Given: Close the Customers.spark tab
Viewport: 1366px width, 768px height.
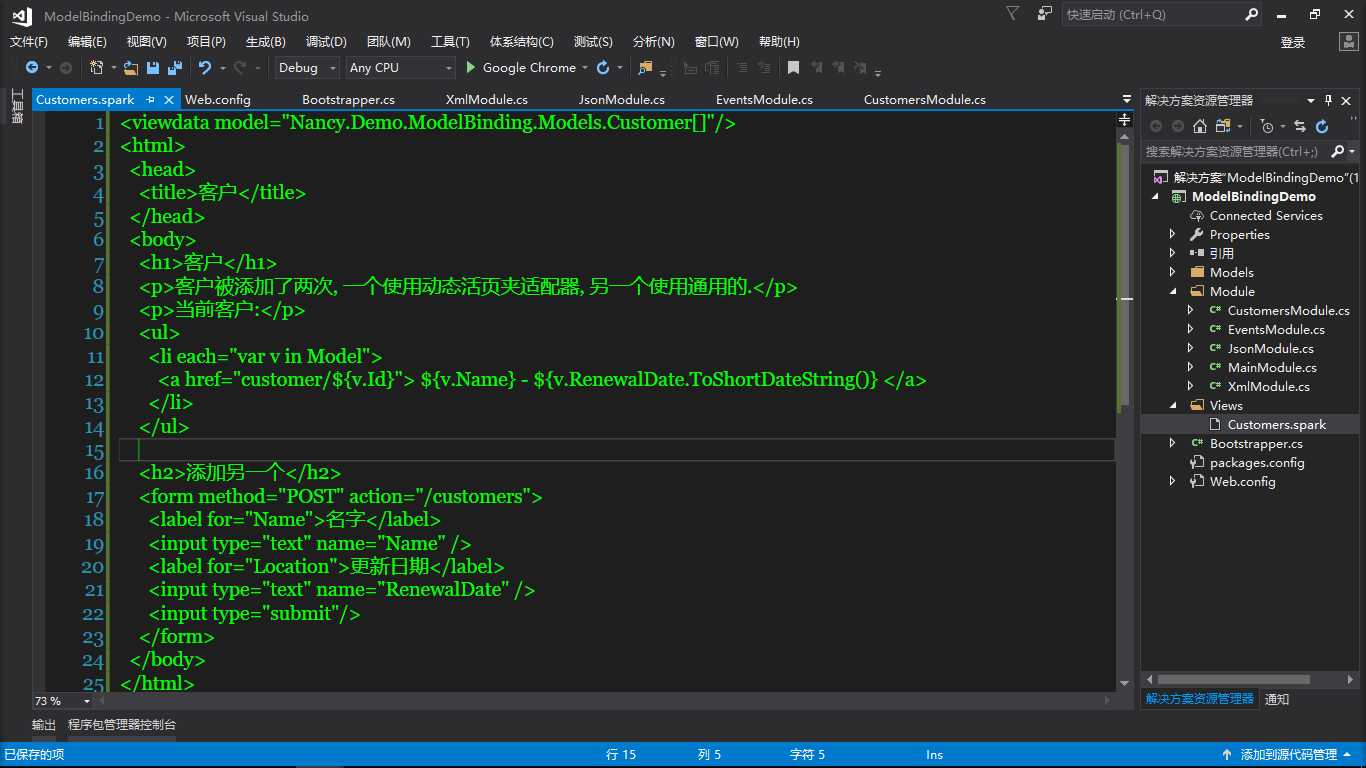Looking at the screenshot, I should [168, 100].
